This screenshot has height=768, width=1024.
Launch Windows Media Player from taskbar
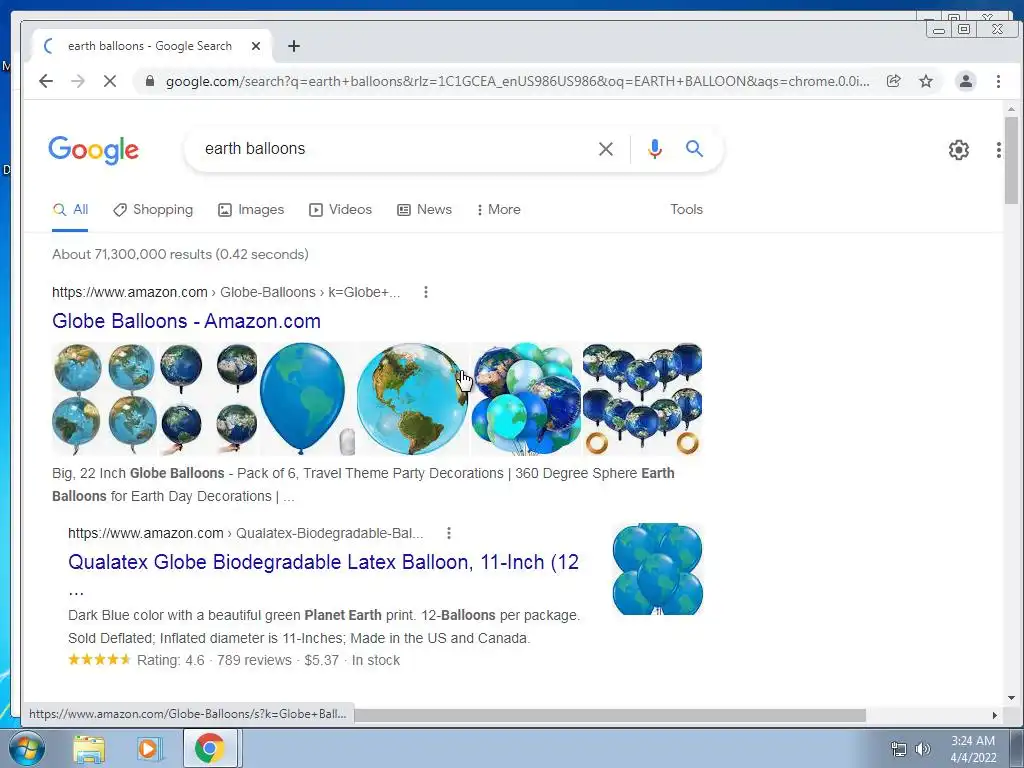[148, 749]
